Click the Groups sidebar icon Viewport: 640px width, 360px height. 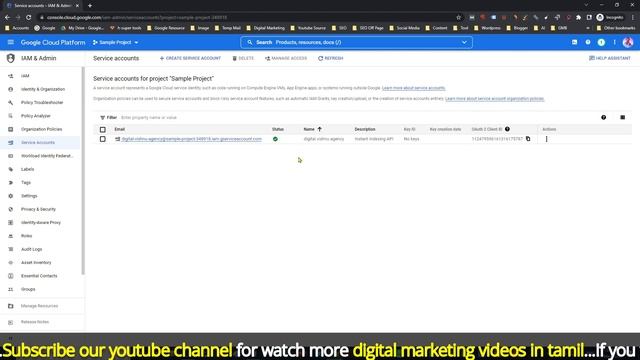click(x=11, y=289)
